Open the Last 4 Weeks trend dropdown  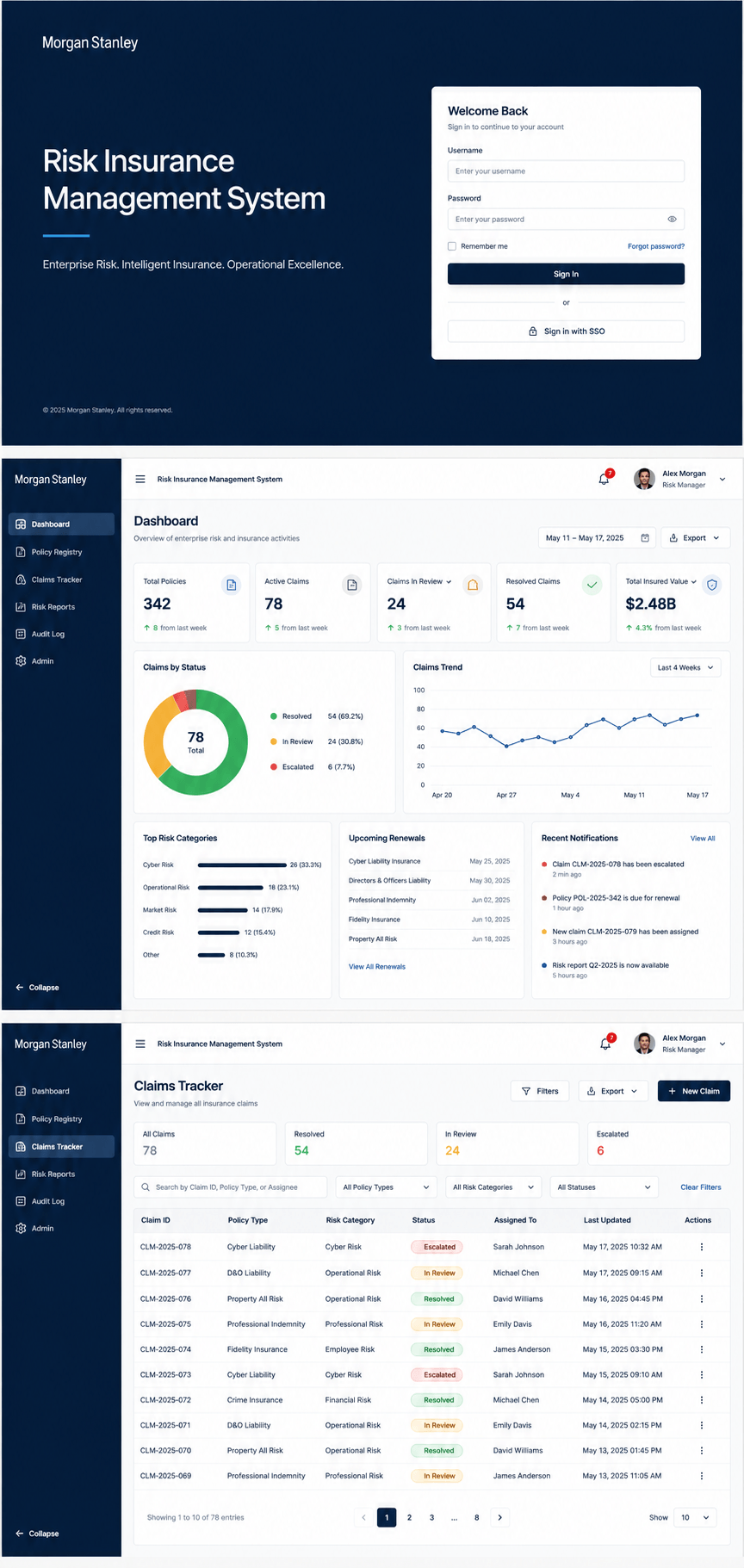coord(685,667)
